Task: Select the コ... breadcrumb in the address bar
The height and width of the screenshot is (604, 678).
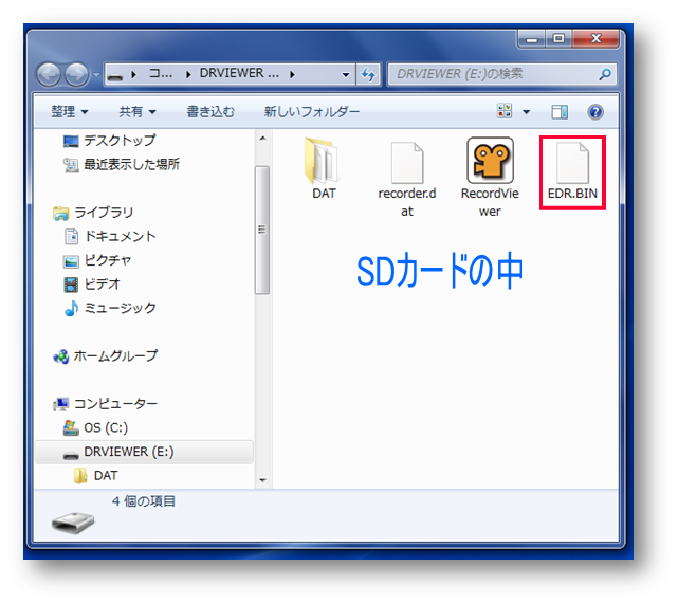Action: pos(160,74)
